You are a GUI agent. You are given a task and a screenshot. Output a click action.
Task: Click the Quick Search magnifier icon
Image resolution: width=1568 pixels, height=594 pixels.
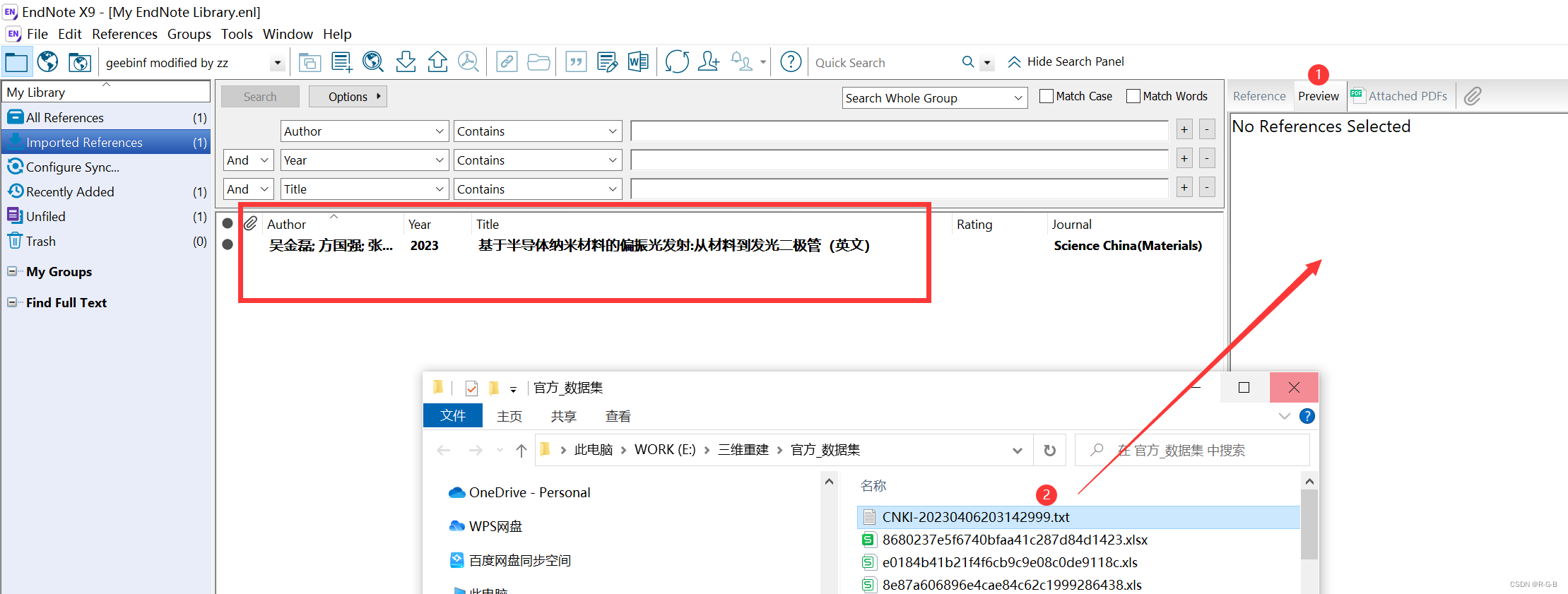(x=968, y=62)
